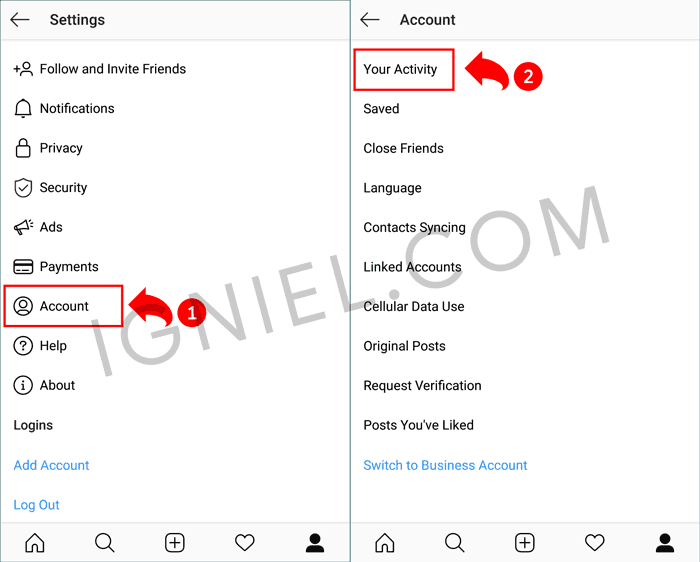Screen dimensions: 700x562
Task: Tap the Add Account link
Action: (51, 465)
